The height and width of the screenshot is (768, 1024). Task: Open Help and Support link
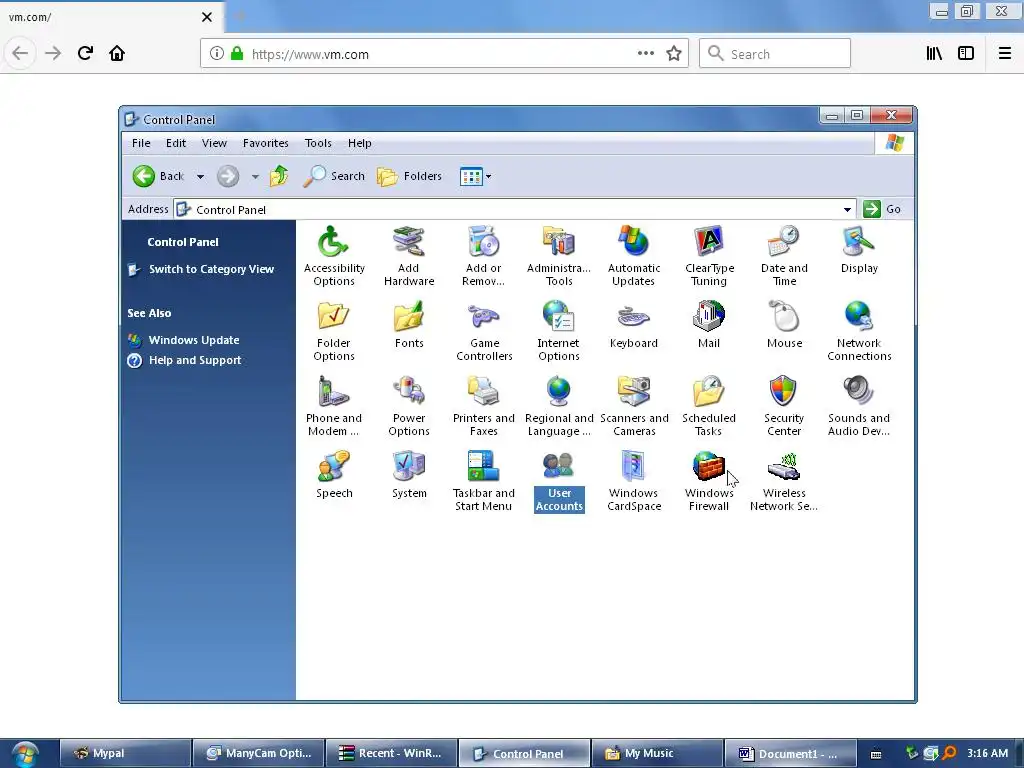point(195,360)
